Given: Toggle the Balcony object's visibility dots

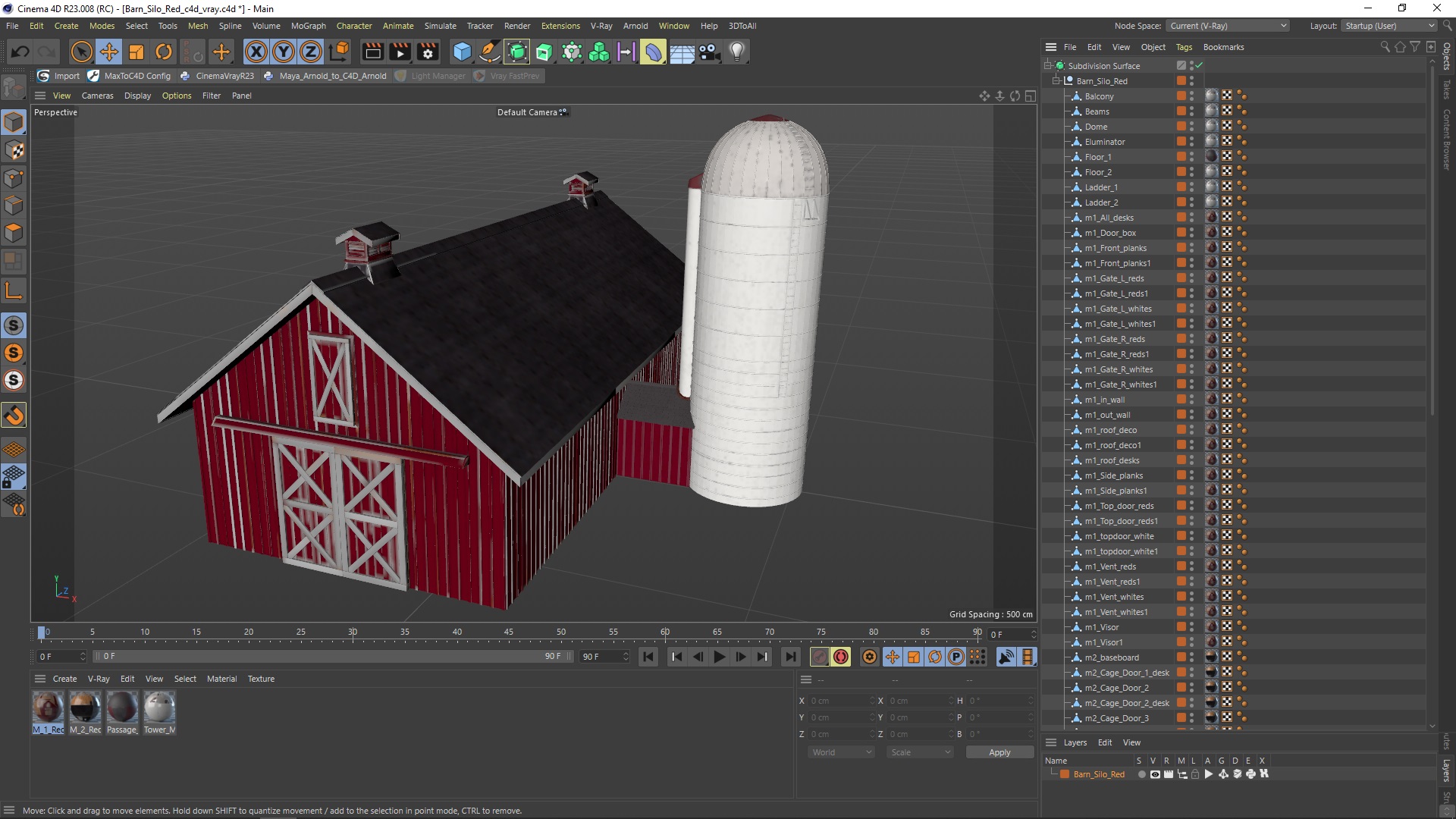Looking at the screenshot, I should coord(1191,96).
